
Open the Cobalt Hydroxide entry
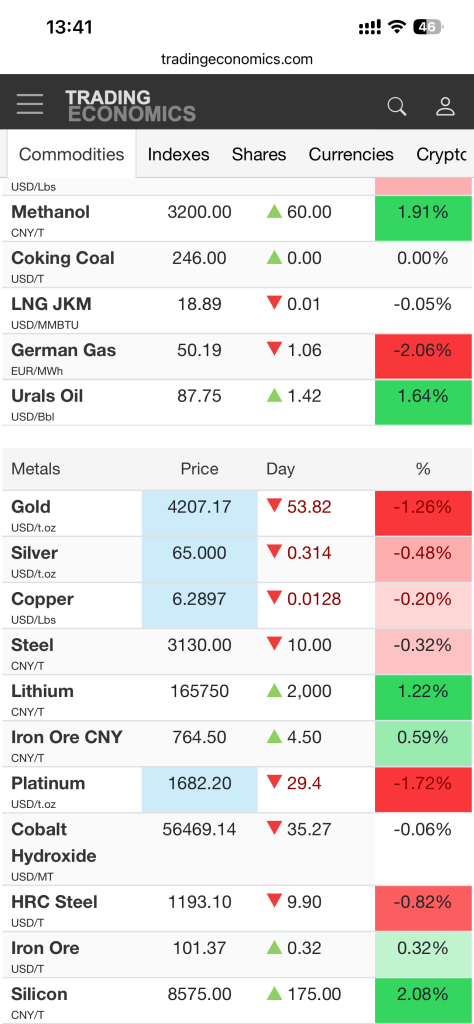[54, 842]
